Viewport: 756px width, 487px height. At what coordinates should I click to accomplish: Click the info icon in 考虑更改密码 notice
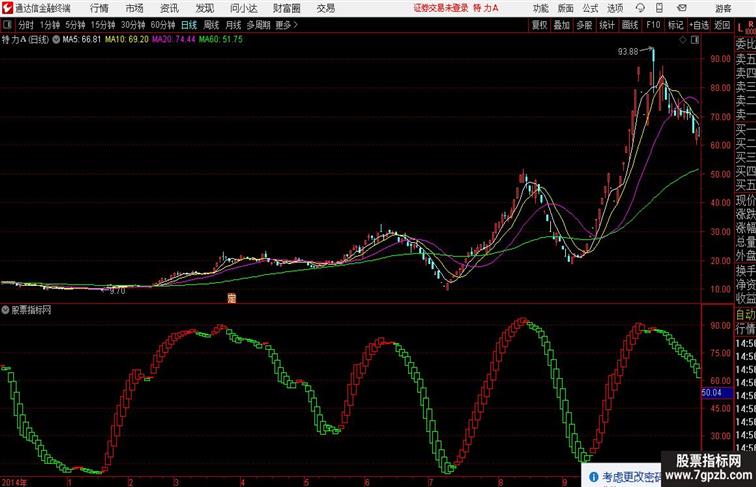point(594,477)
